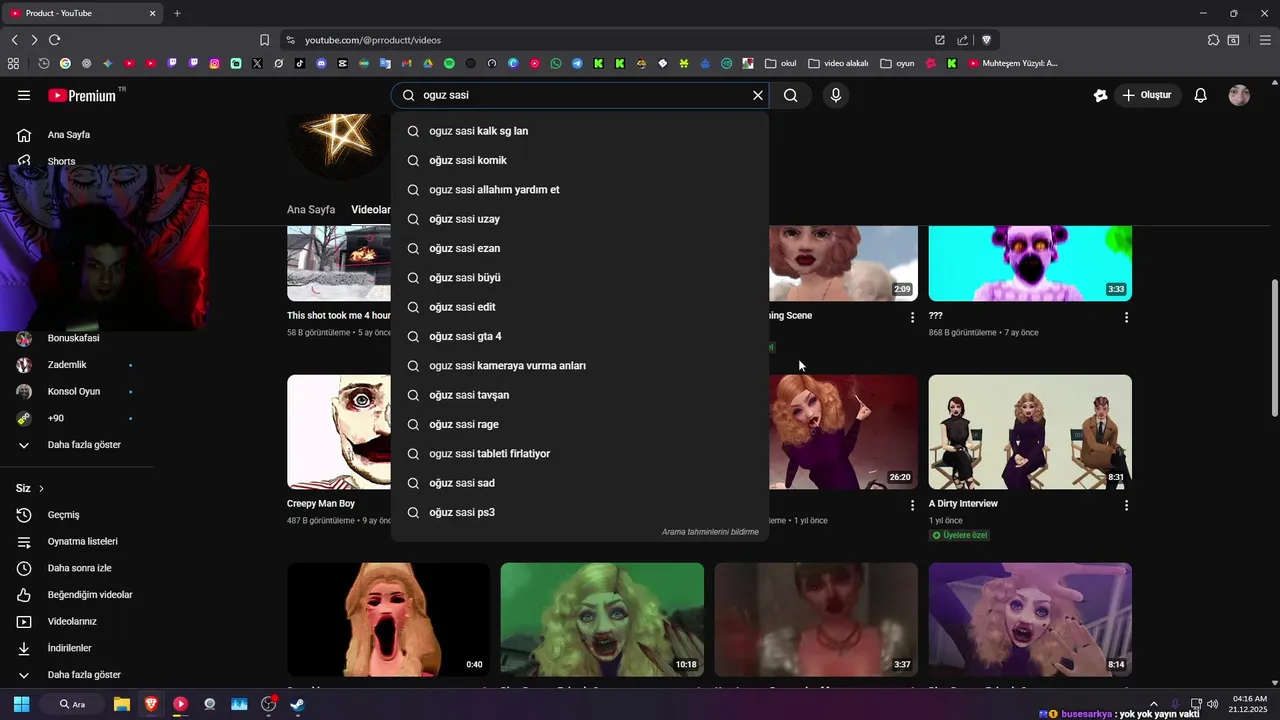The height and width of the screenshot is (720, 1280).
Task: Open the 'oyun' bookmarks folder
Action: point(897,63)
